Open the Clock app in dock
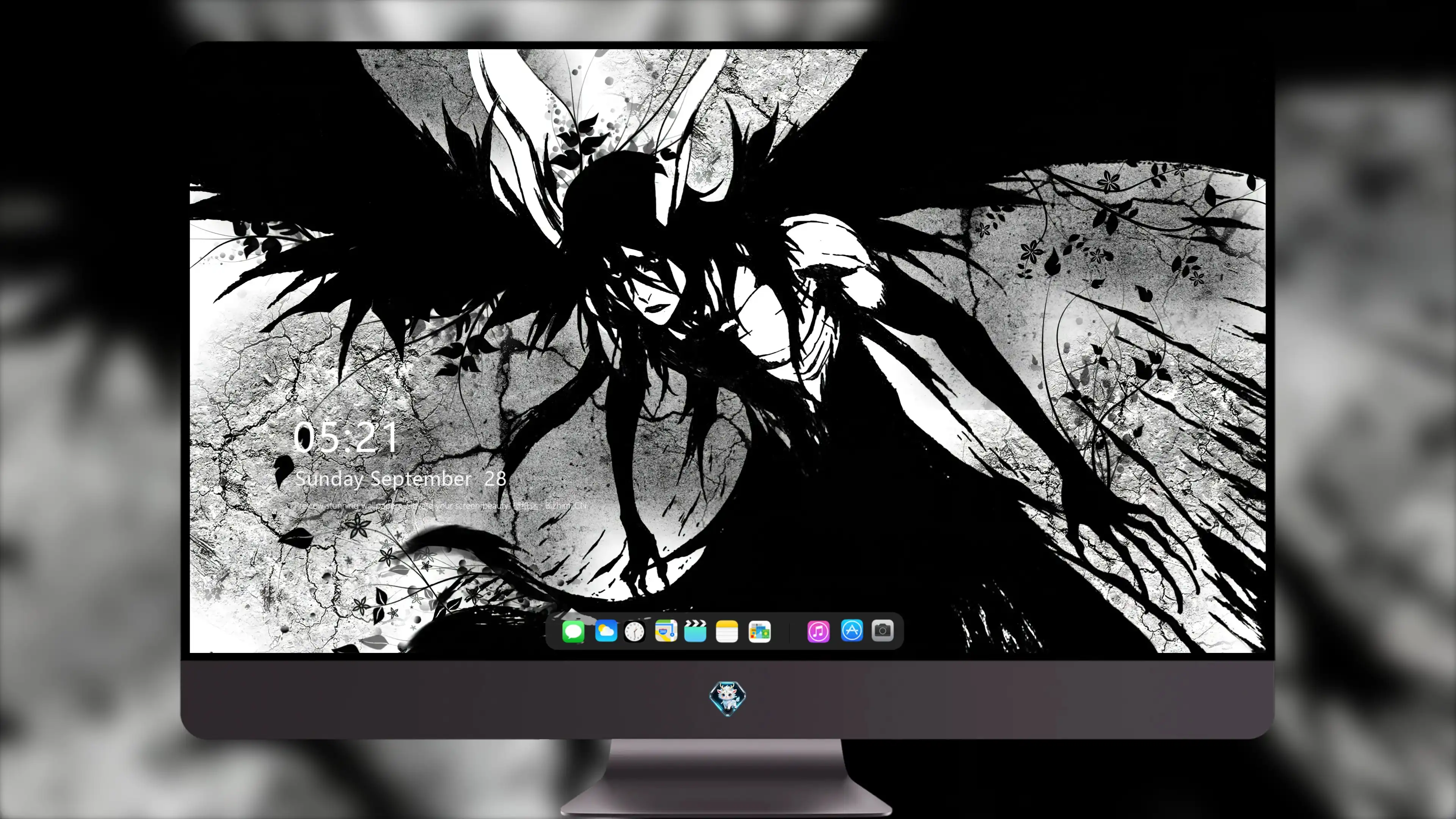The image size is (1456, 819). click(634, 631)
